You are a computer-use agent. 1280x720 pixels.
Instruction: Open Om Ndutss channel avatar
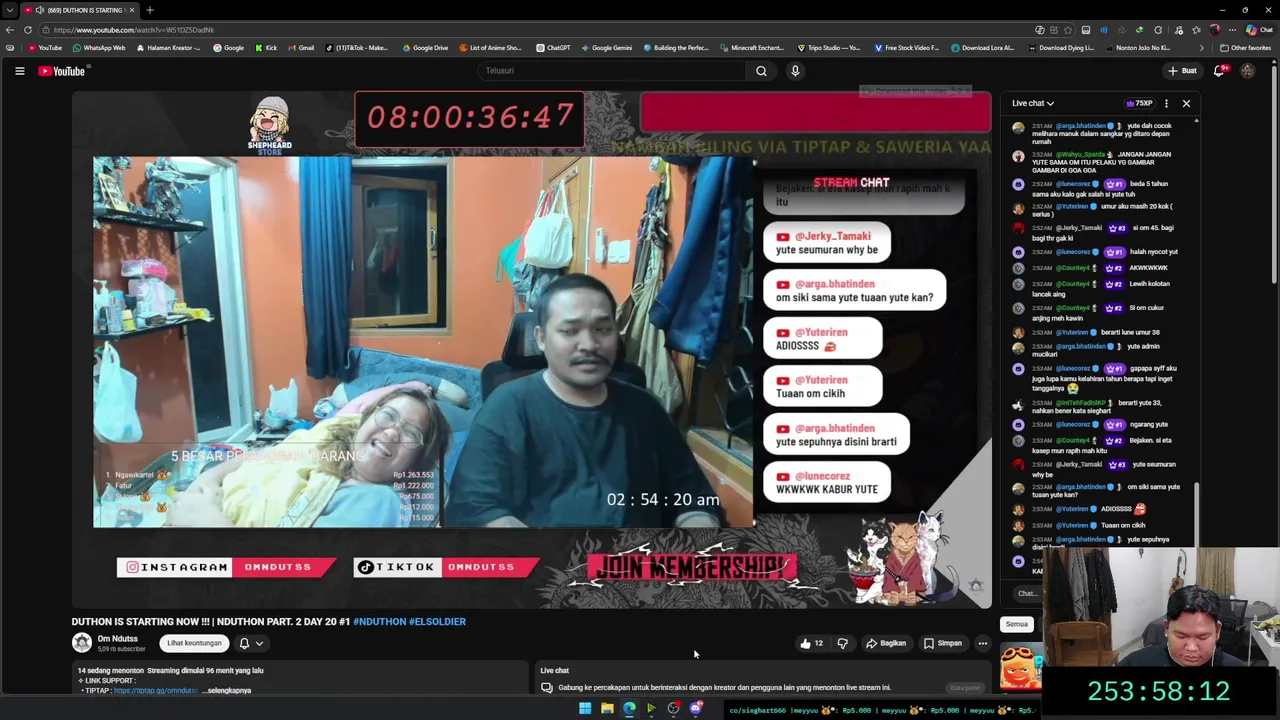[x=82, y=642]
